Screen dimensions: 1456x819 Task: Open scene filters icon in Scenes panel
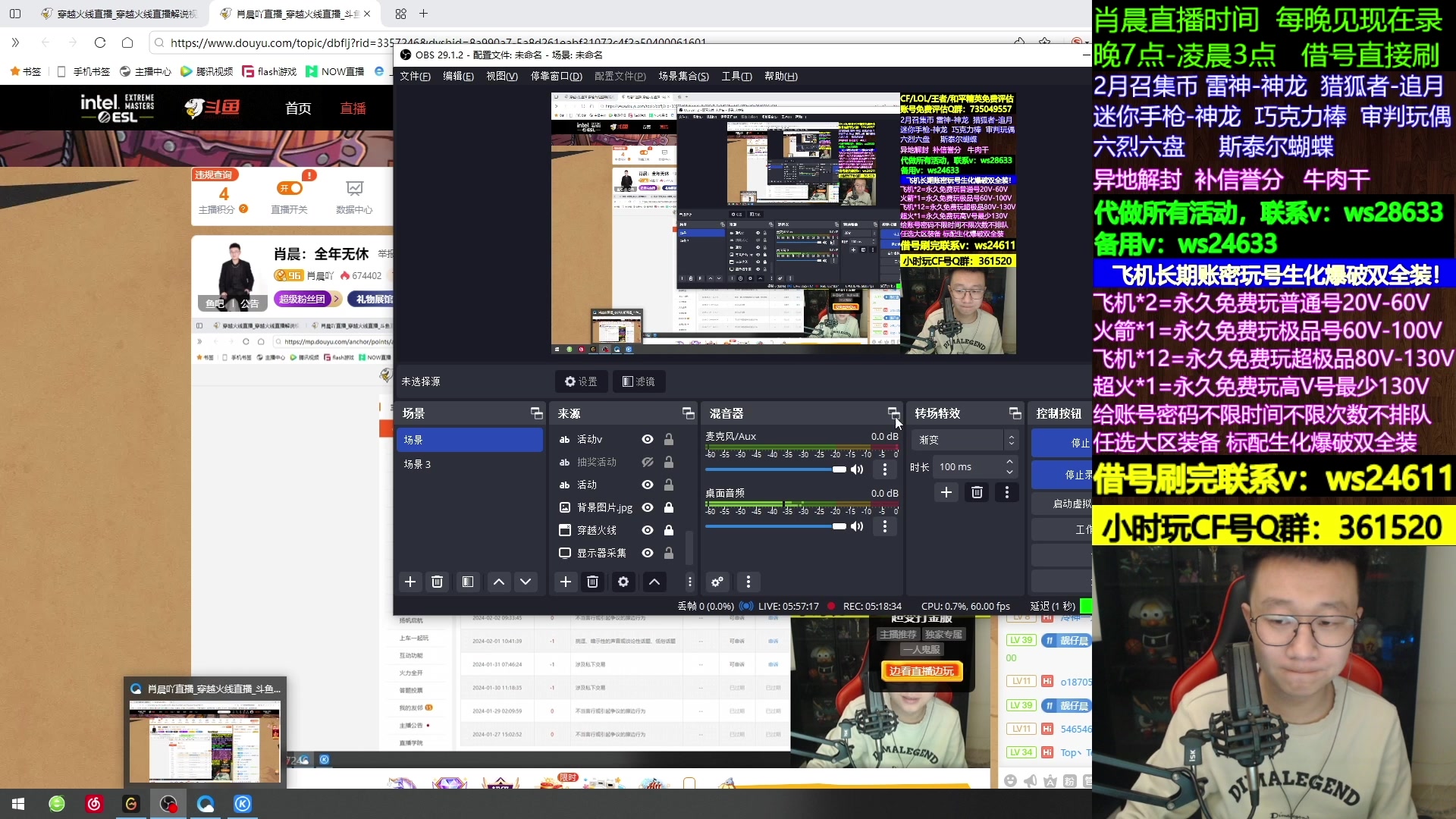(468, 582)
